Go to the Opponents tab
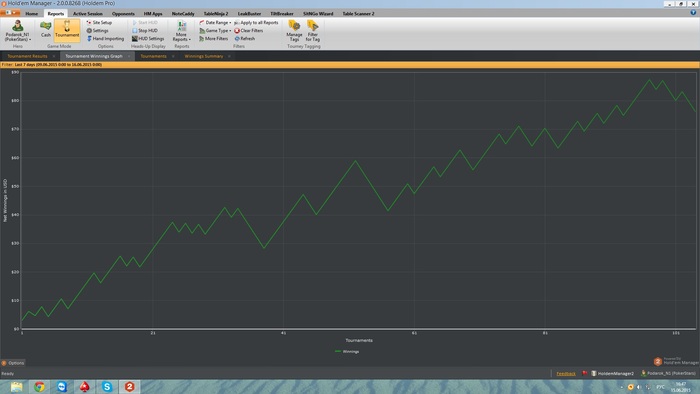The image size is (700, 394). click(123, 13)
